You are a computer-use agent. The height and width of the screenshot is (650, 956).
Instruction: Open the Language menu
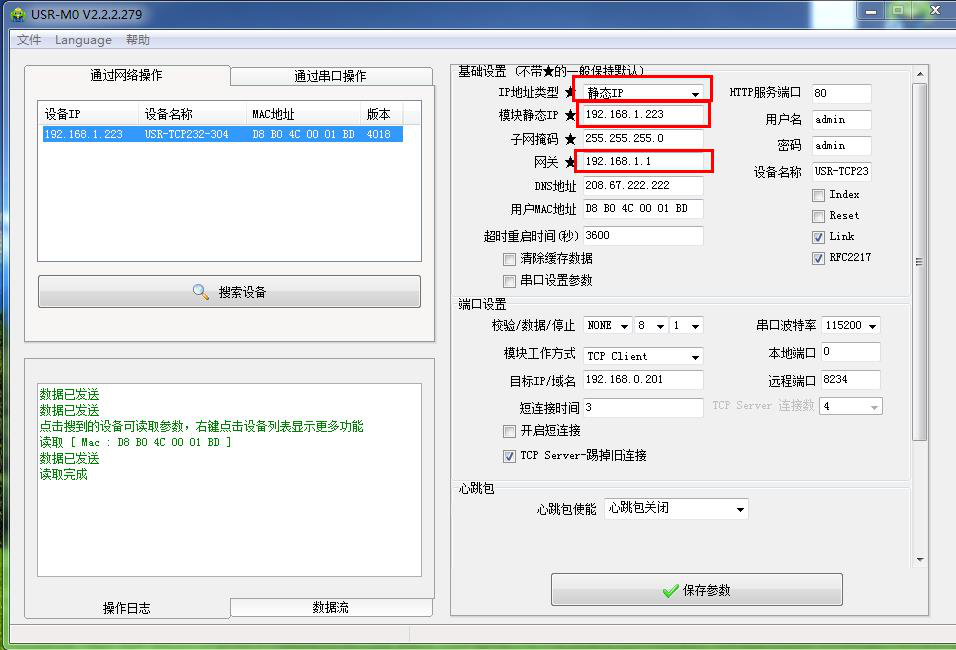coord(83,40)
